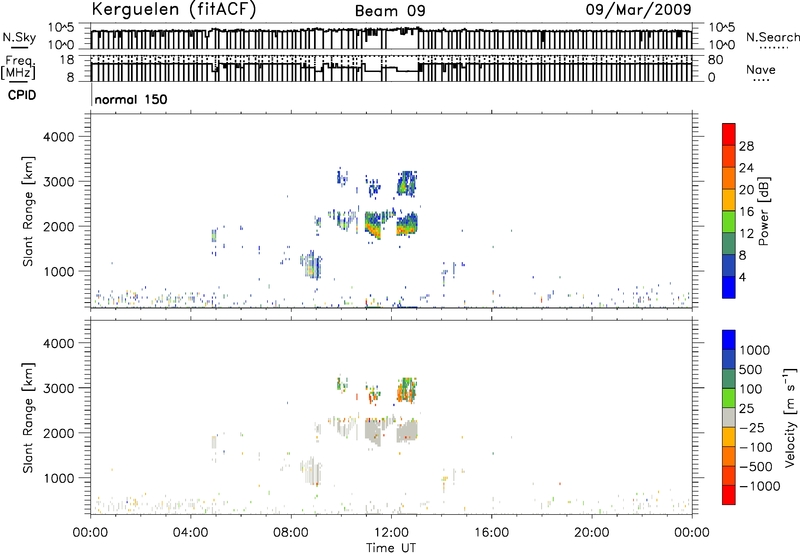The image size is (800, 554).
Task: Click the power panel 'Slant Range [km]' label
Action: (29, 211)
